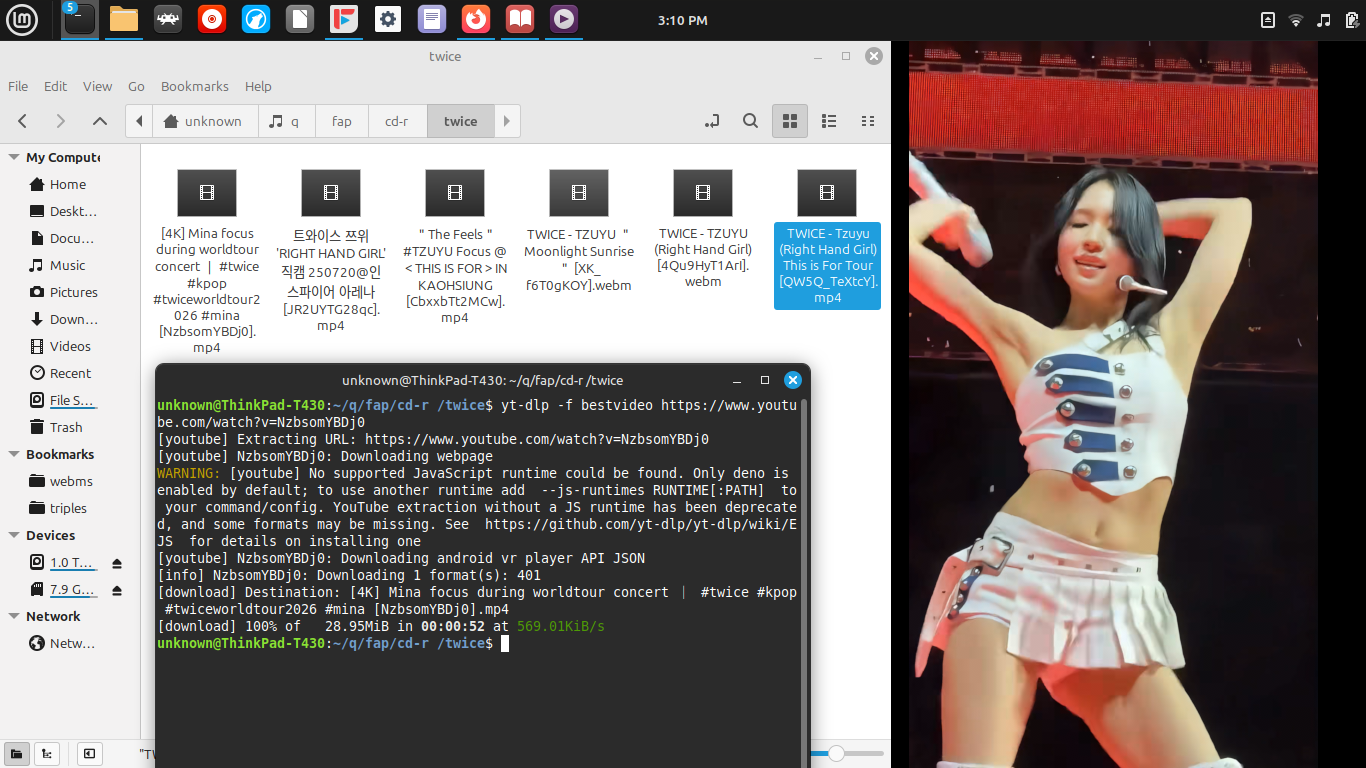Image resolution: width=1366 pixels, height=768 pixels.
Task: Switch to the Terminal in the panel
Action: [80, 20]
